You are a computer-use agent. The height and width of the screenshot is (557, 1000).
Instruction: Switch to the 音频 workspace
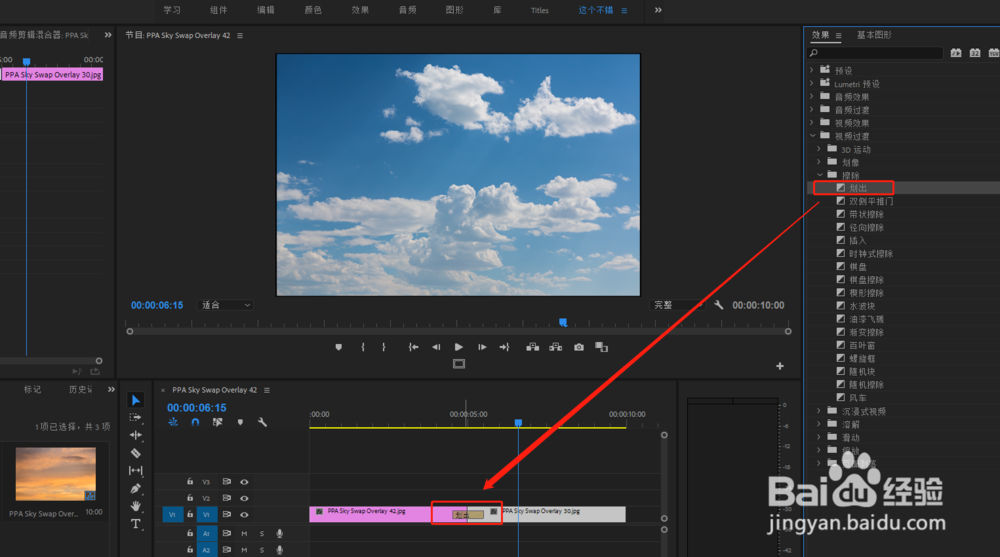coord(408,10)
